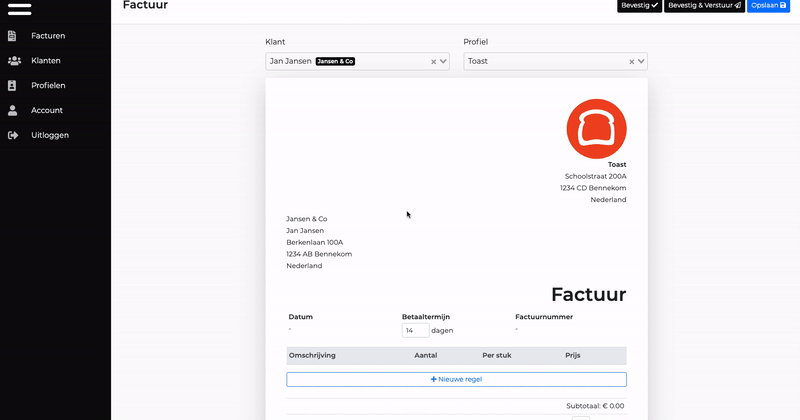The height and width of the screenshot is (420, 800).
Task: Click the Klanten people icon
Action: point(14,61)
